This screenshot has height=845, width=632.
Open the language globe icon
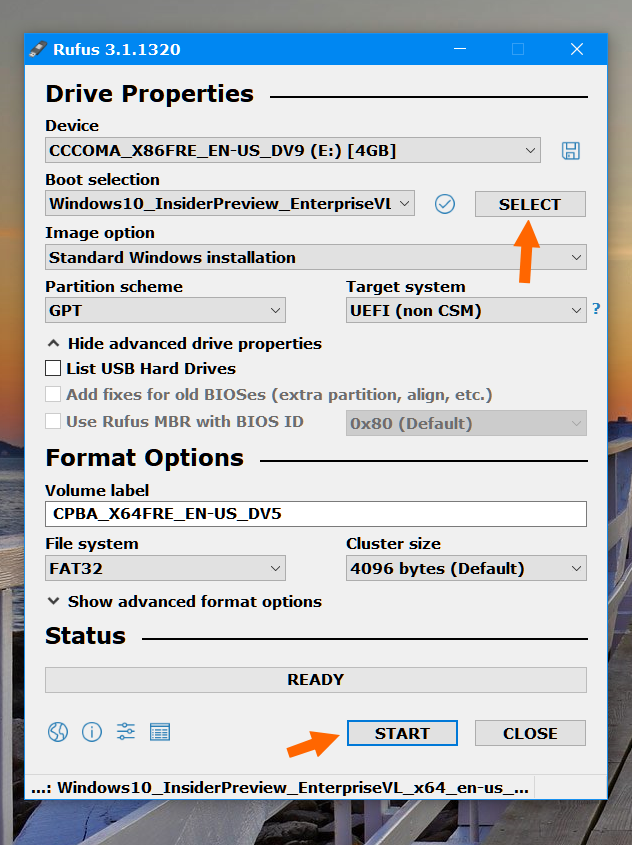point(58,732)
